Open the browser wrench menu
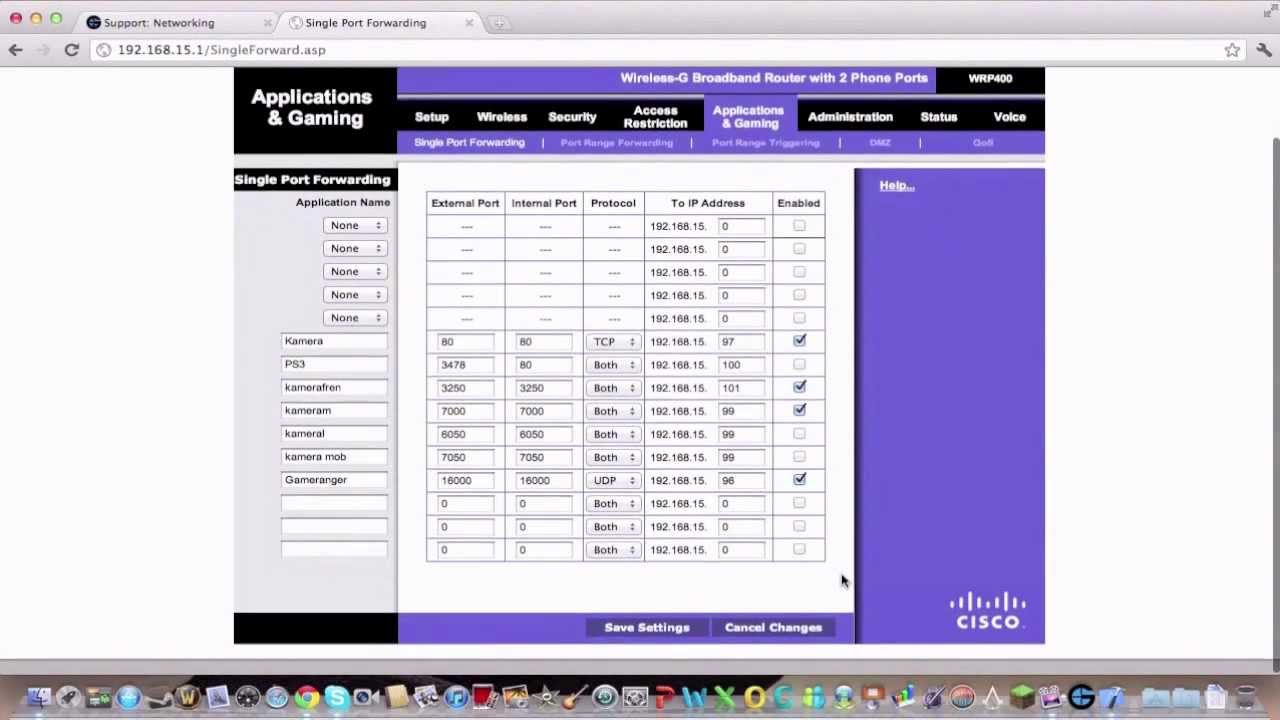 click(1264, 50)
